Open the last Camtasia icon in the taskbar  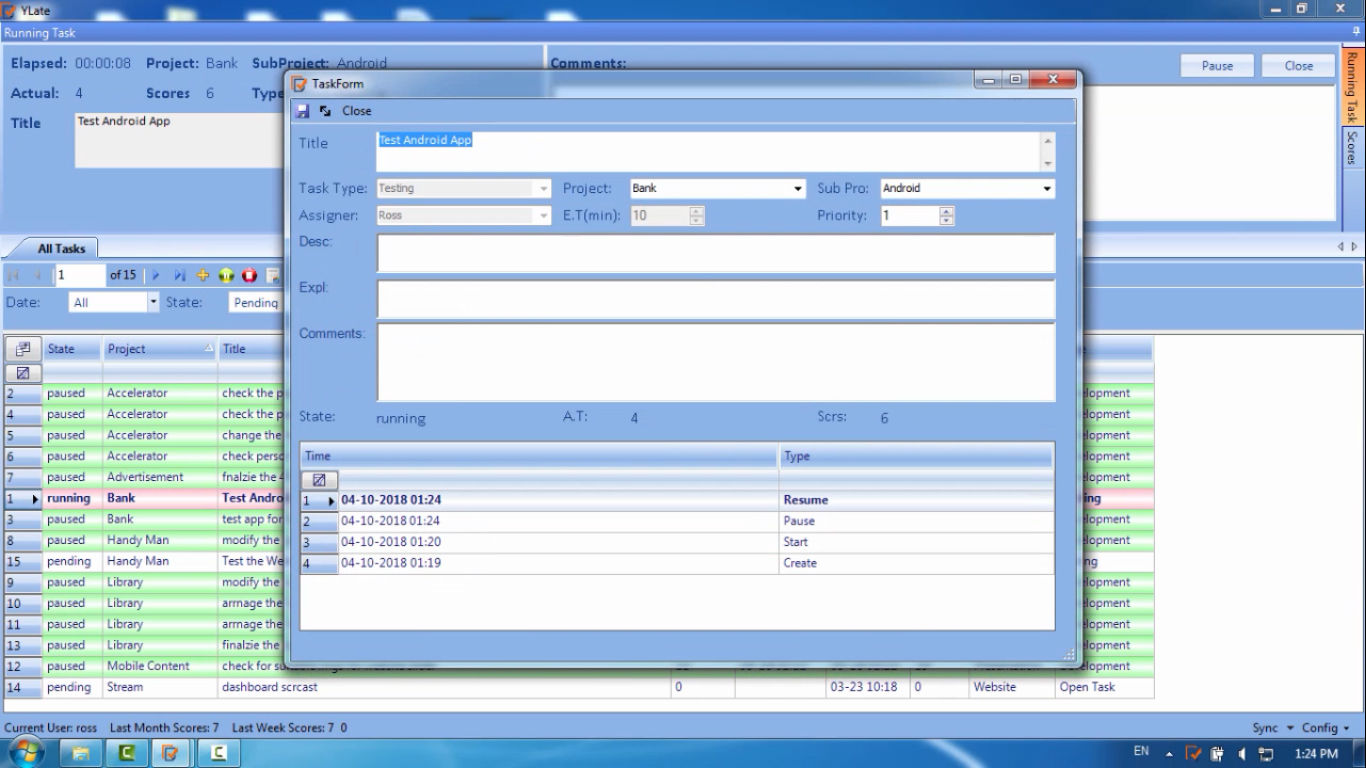pyautogui.click(x=217, y=752)
